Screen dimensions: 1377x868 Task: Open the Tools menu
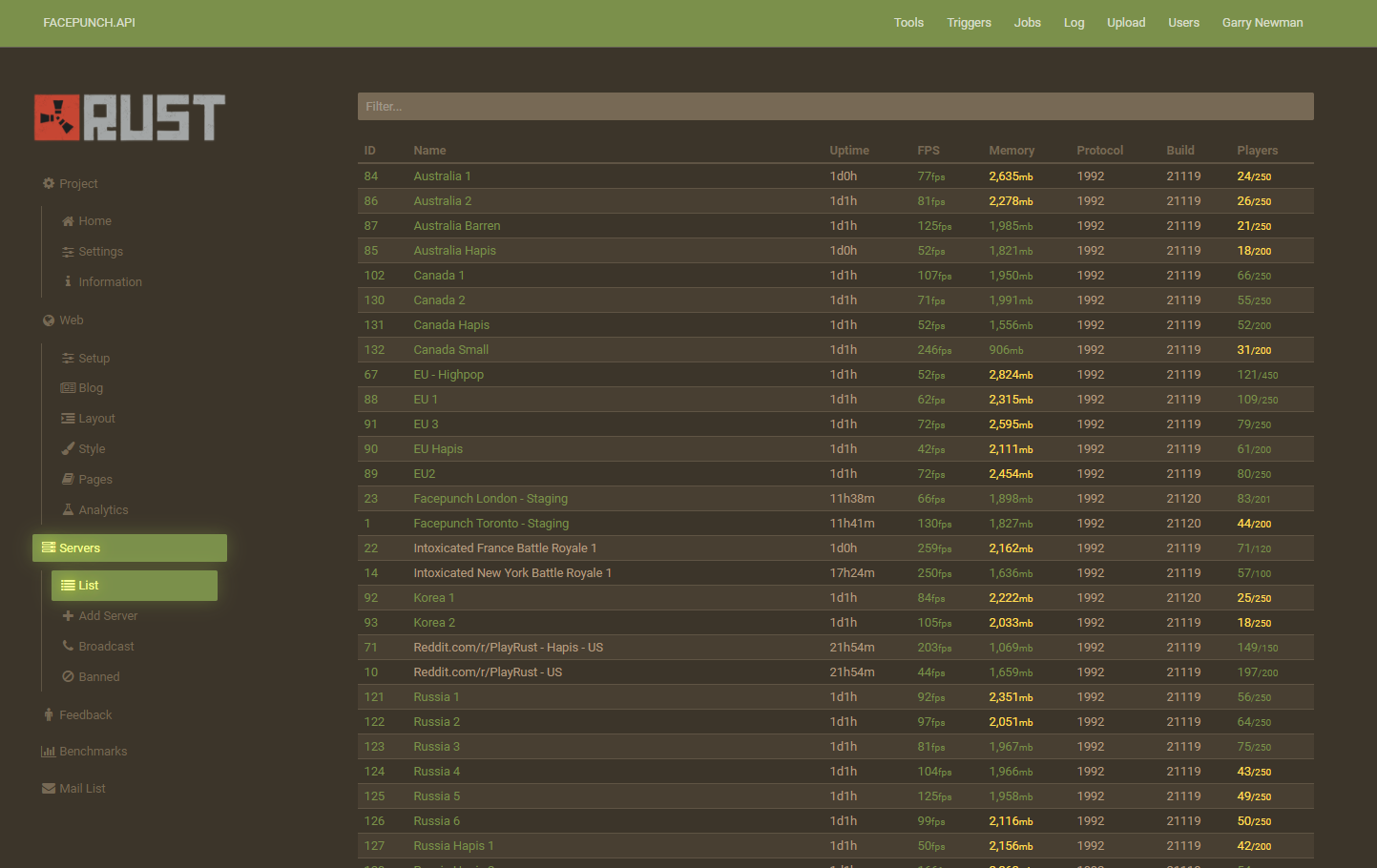click(x=908, y=23)
